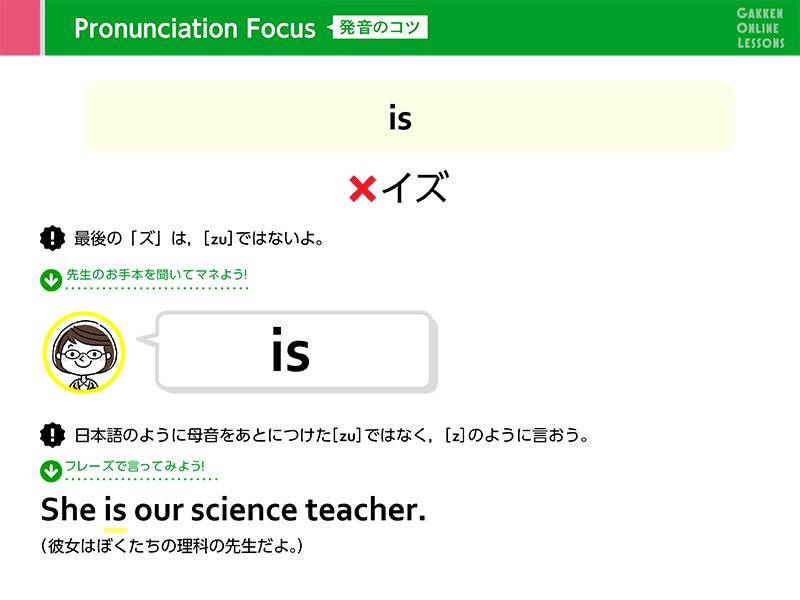Click the speech bubble containing 'is'

pyautogui.click(x=293, y=351)
